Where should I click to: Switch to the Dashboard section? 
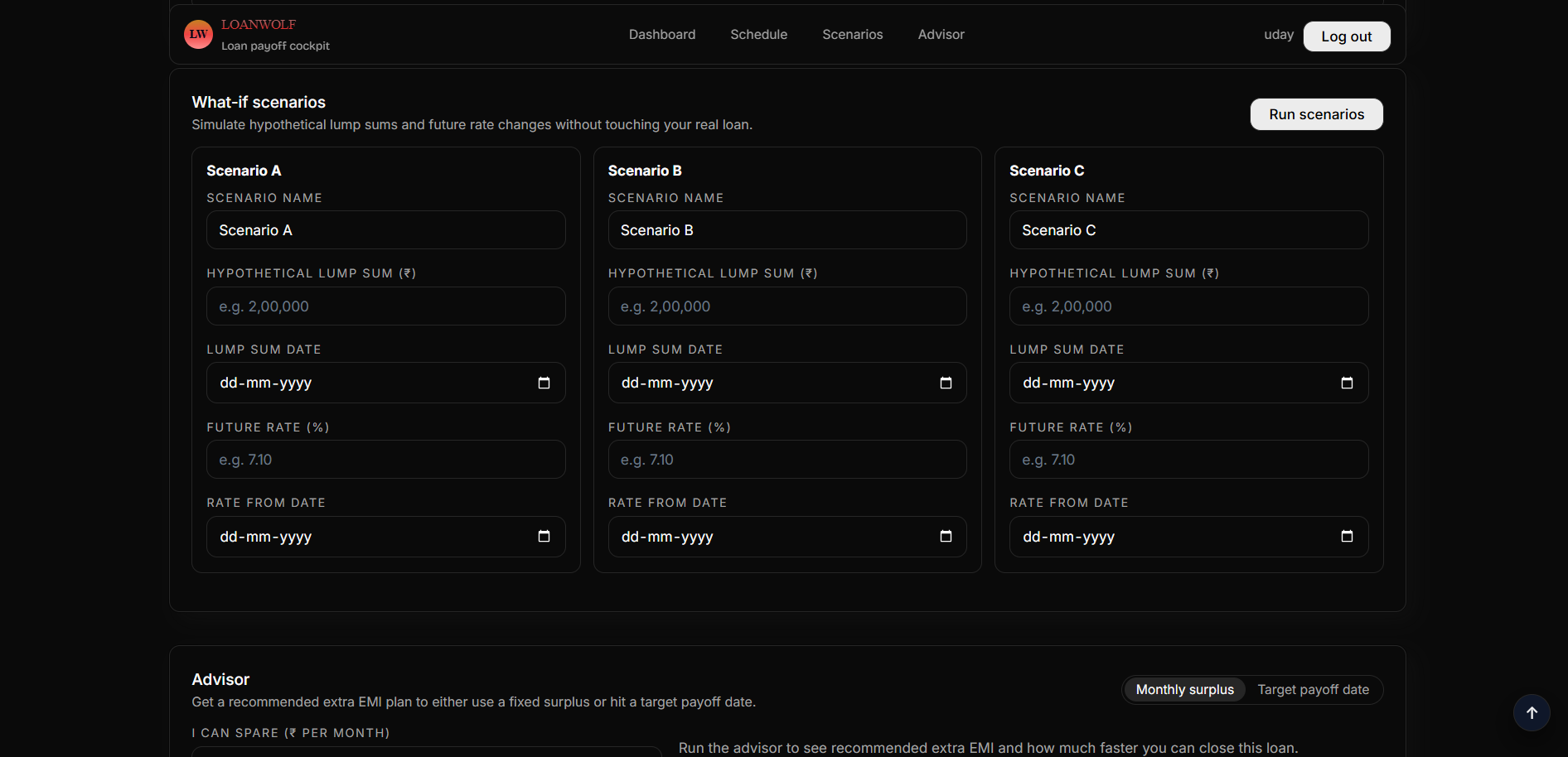click(661, 34)
